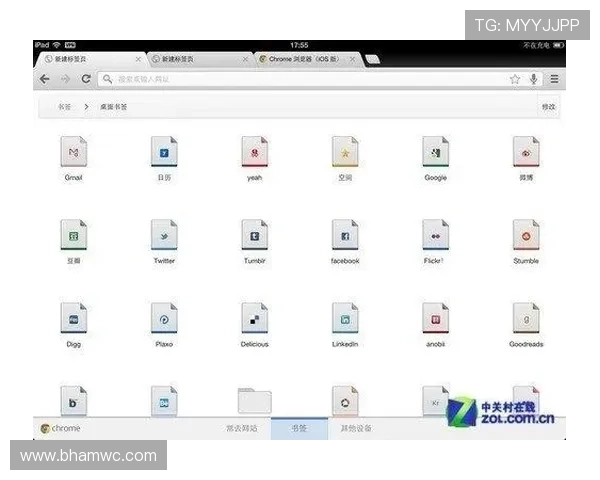Image resolution: width=600 pixels, height=480 pixels.
Task: Select the 其他设备 bottom tab
Action: pyautogui.click(x=356, y=429)
